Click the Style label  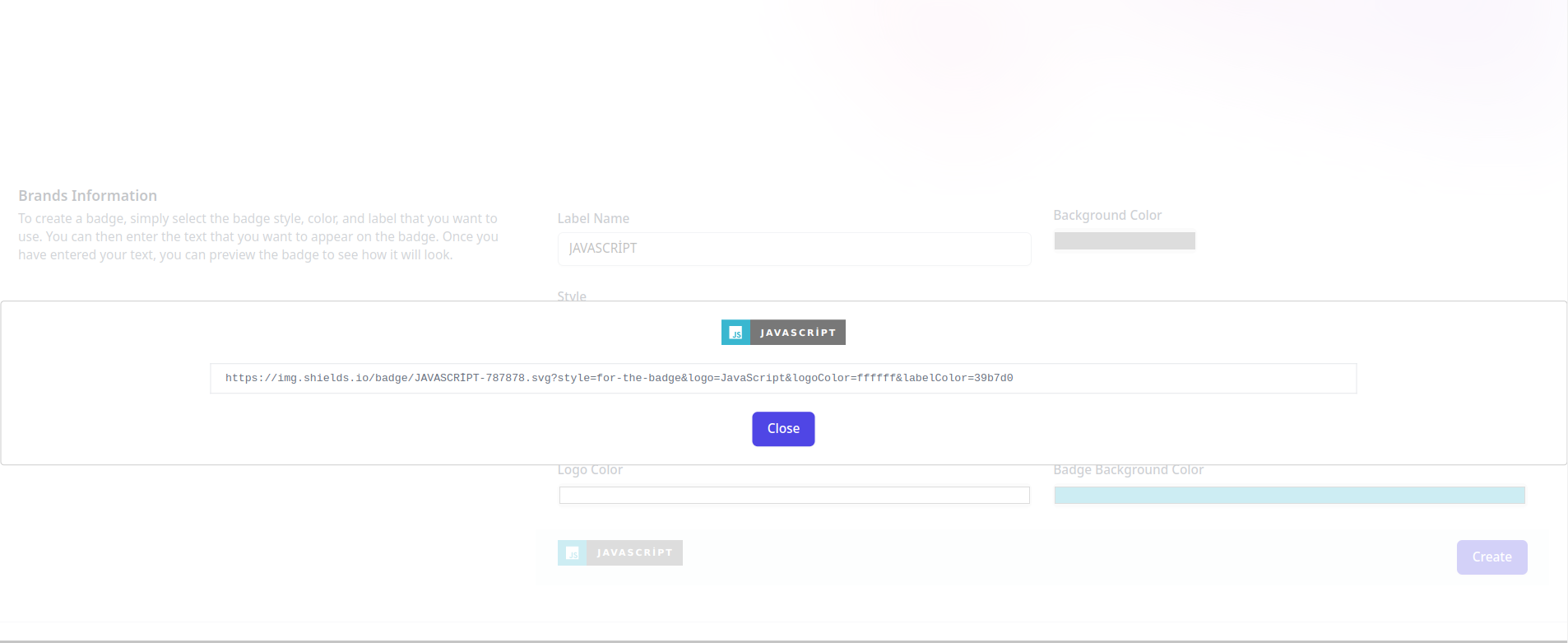click(572, 296)
